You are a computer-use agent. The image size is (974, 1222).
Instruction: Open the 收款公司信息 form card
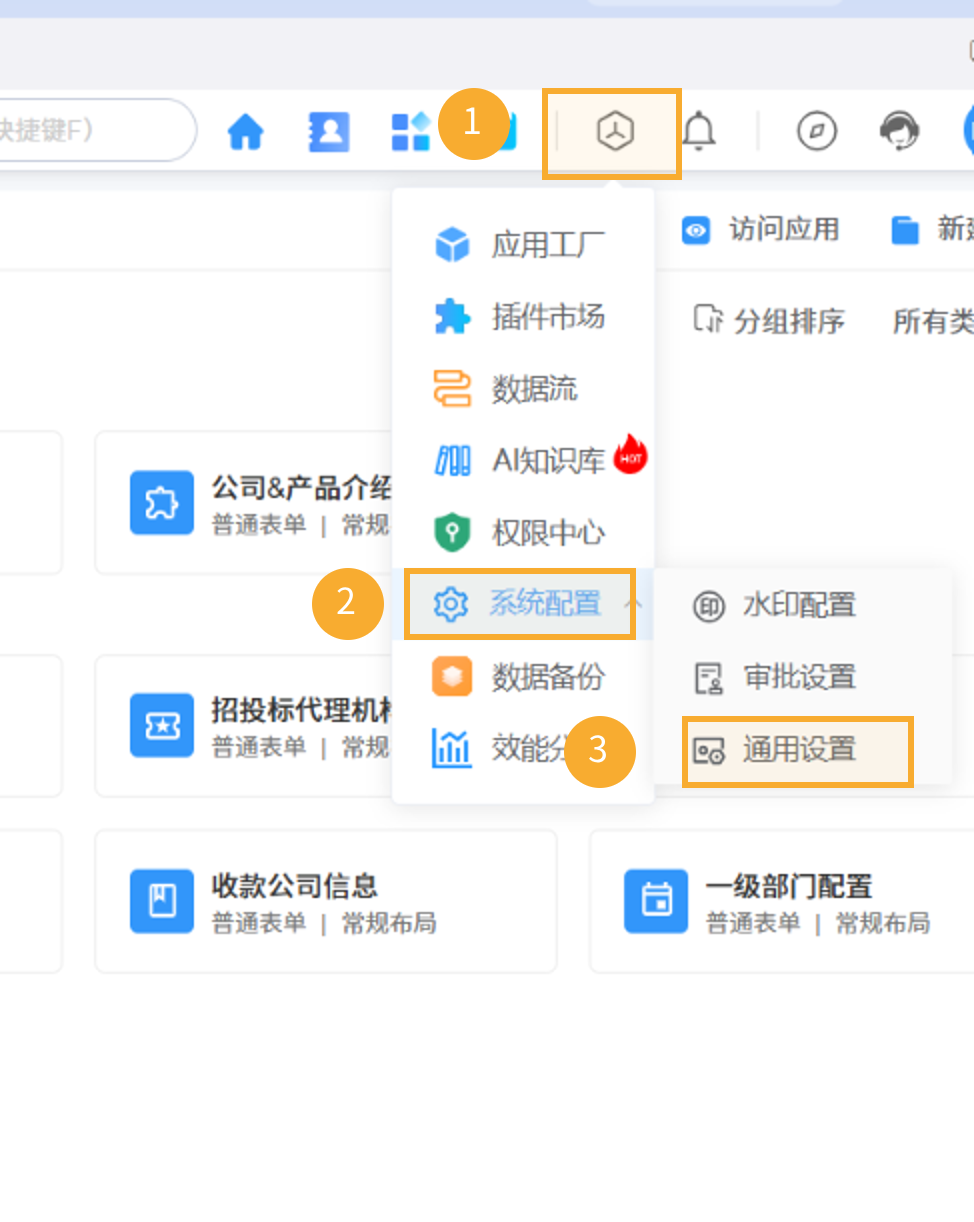click(326, 901)
